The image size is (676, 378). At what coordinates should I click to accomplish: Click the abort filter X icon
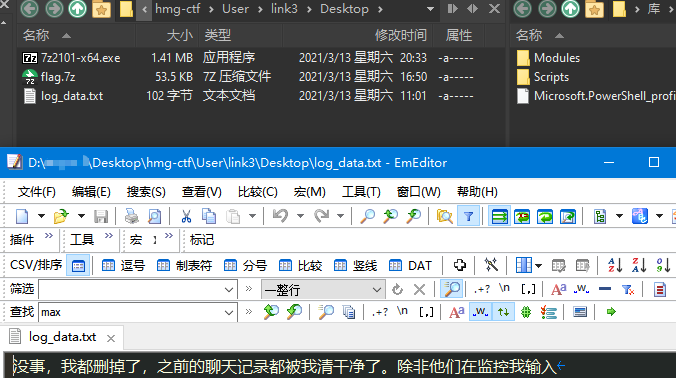(419, 289)
